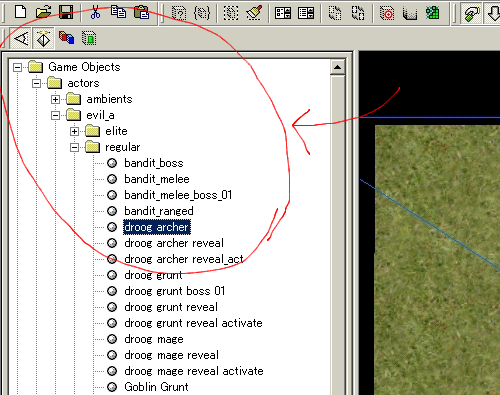
Task: Click the highlighted droog archer entry
Action: coord(157,227)
